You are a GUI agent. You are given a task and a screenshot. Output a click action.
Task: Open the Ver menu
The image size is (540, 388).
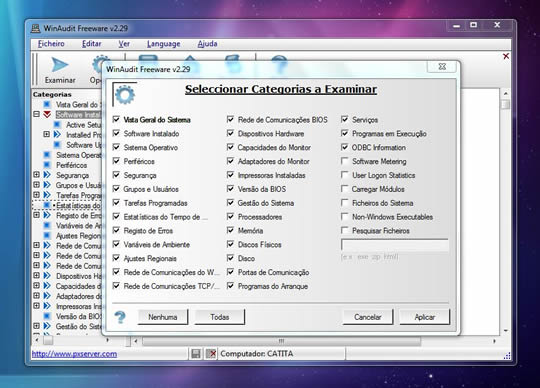pos(124,44)
